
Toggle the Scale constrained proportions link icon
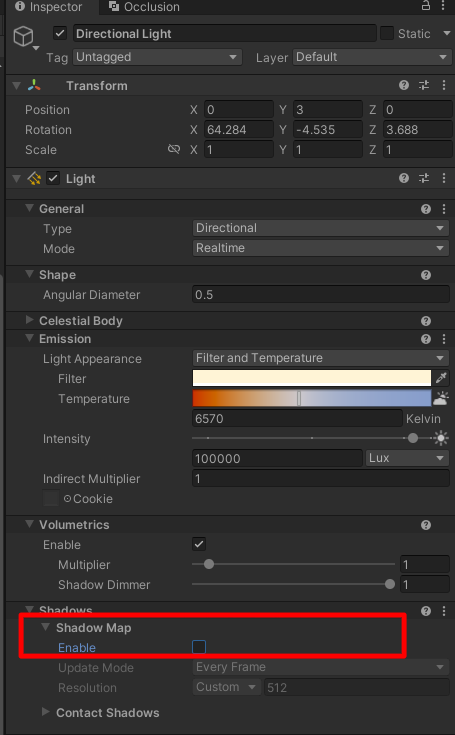point(174,149)
